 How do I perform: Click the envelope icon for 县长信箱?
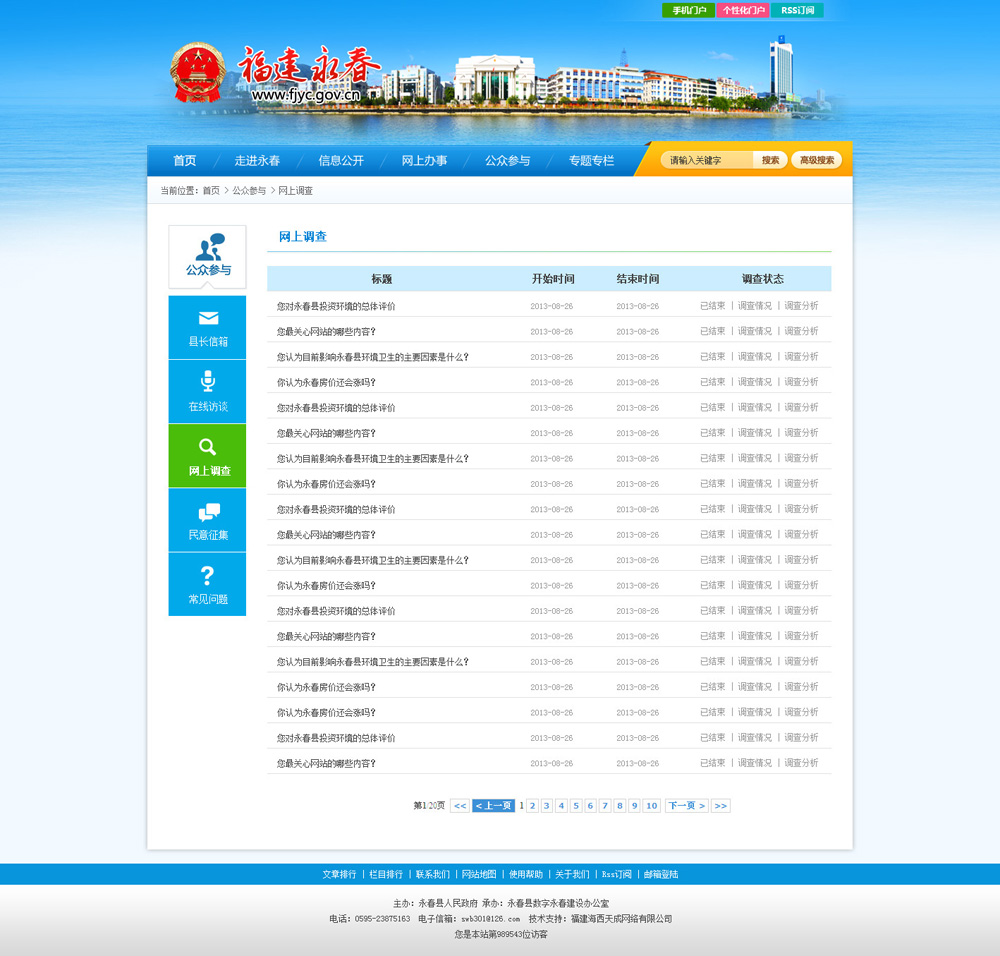(208, 318)
